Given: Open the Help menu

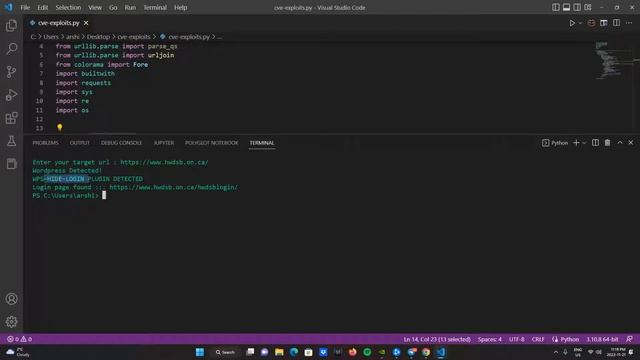Looking at the screenshot, I should [x=180, y=7].
